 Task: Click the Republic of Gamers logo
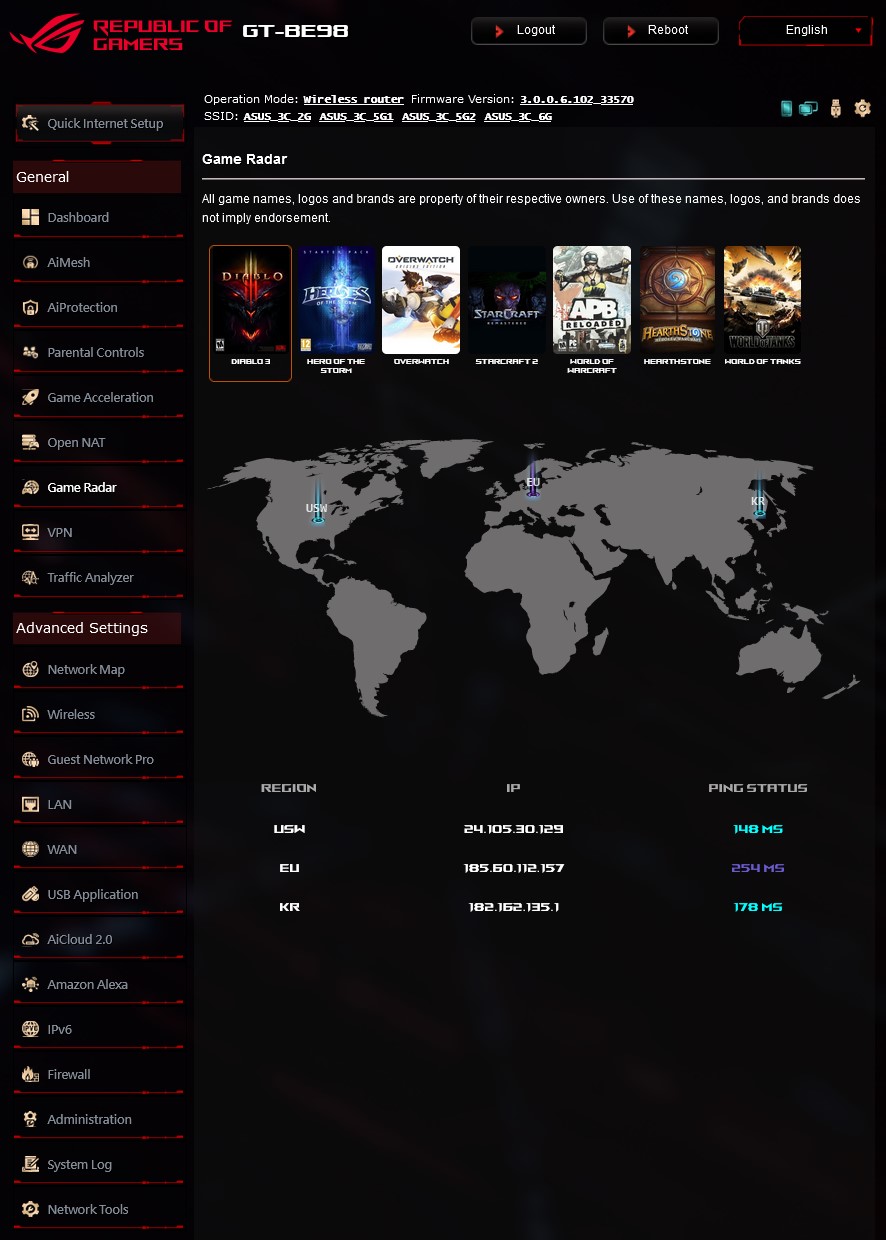(x=120, y=34)
